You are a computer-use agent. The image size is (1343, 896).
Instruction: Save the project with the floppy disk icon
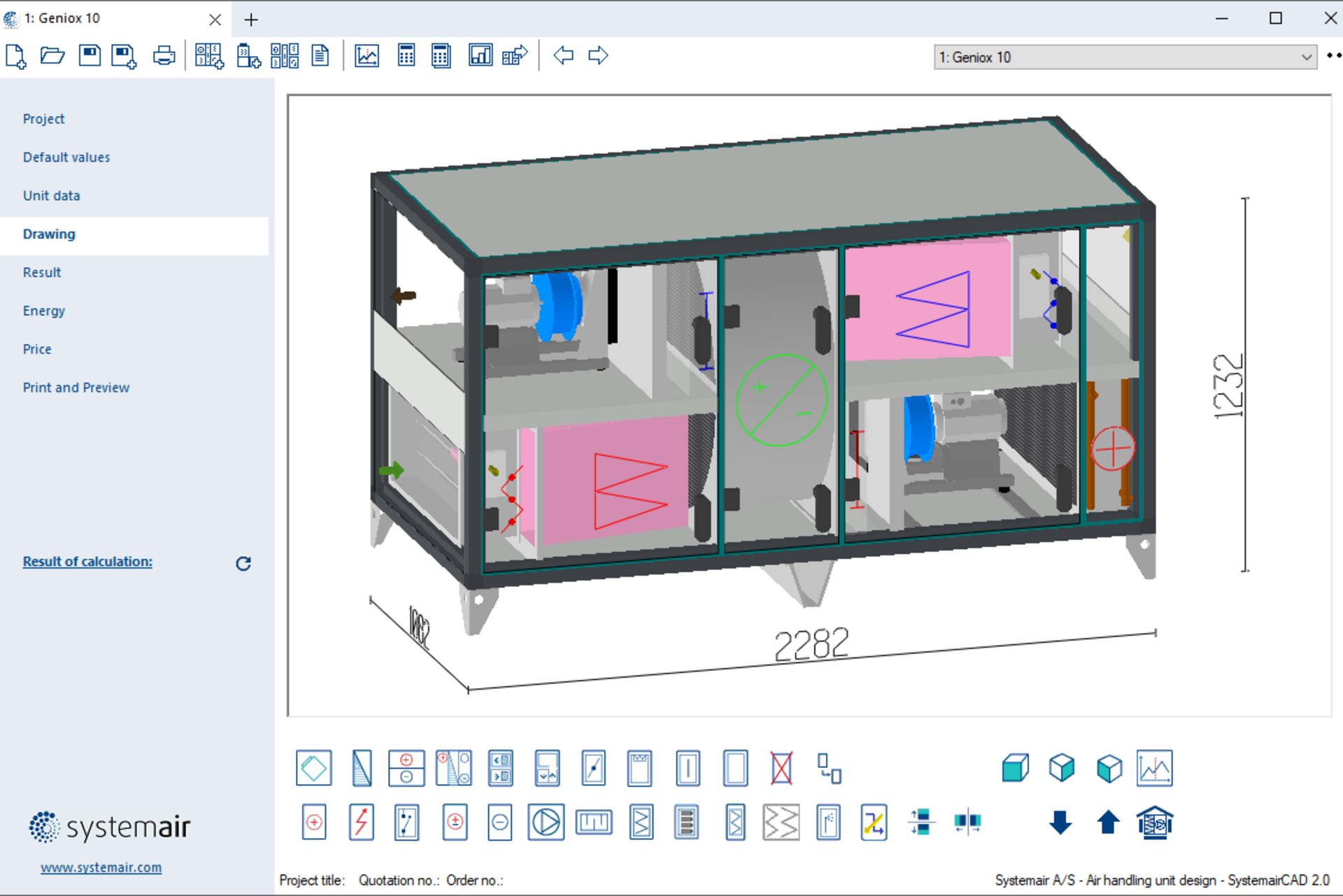point(90,55)
